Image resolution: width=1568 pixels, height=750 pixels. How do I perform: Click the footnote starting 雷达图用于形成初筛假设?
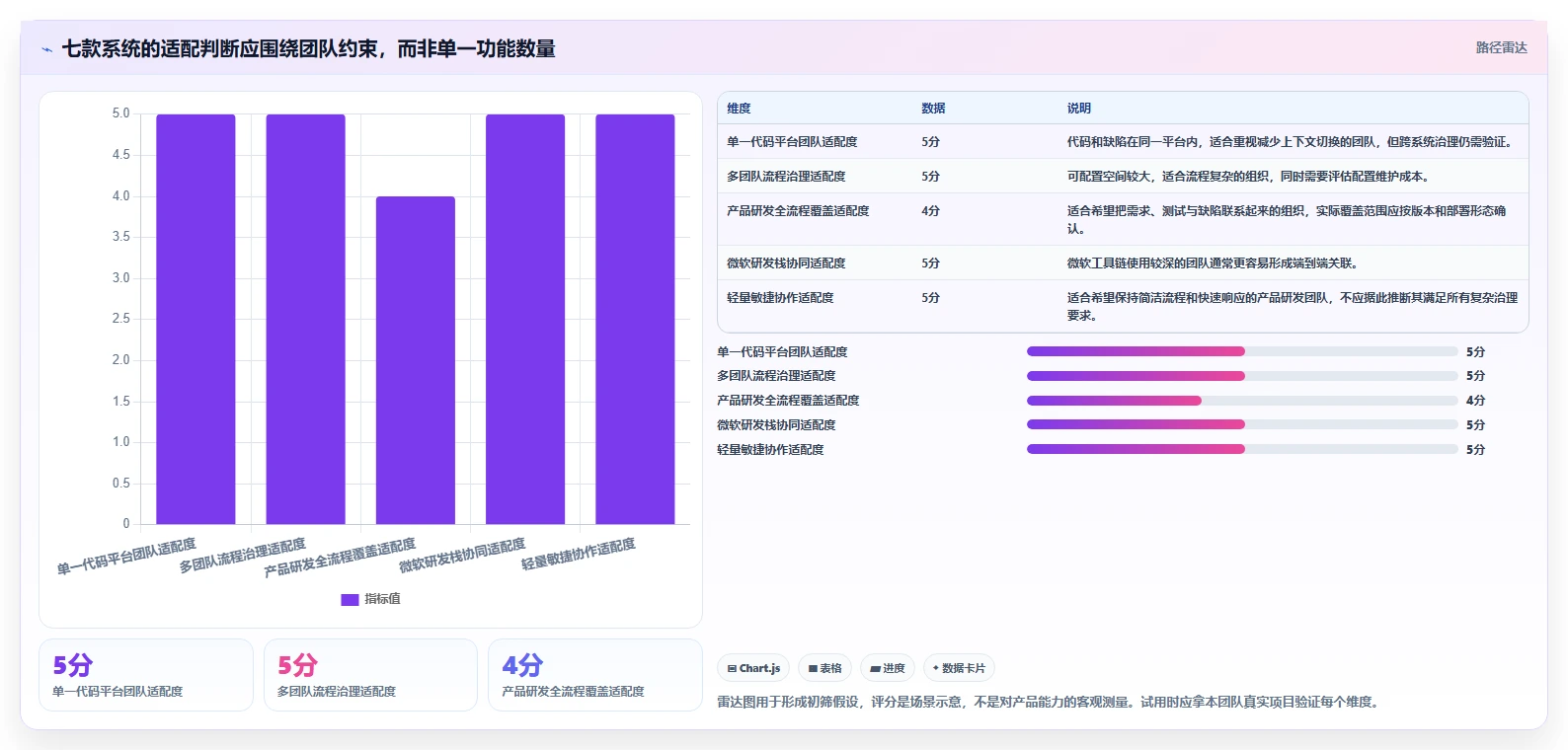click(1050, 703)
